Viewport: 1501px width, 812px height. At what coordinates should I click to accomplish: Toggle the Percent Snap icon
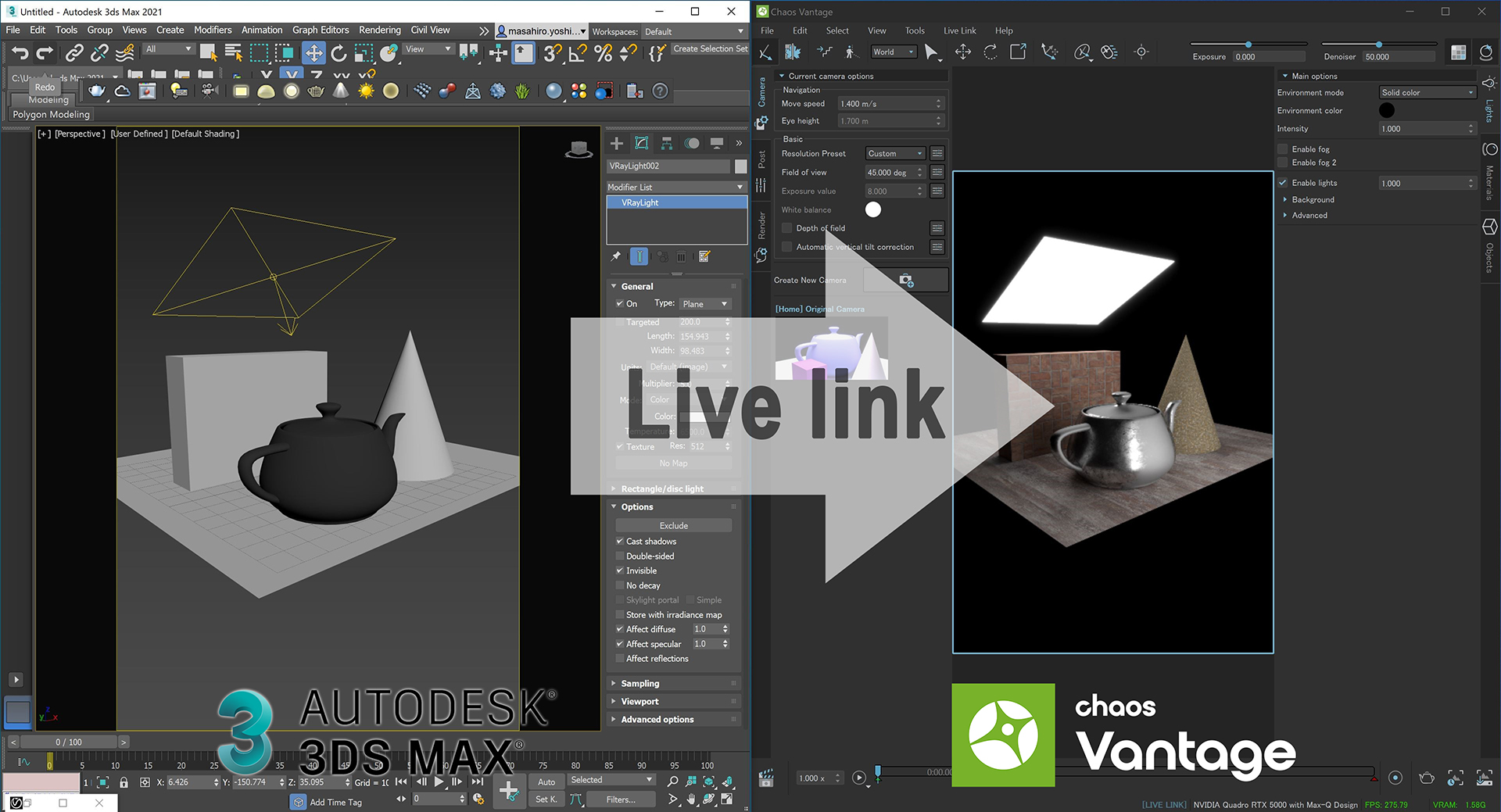[603, 53]
